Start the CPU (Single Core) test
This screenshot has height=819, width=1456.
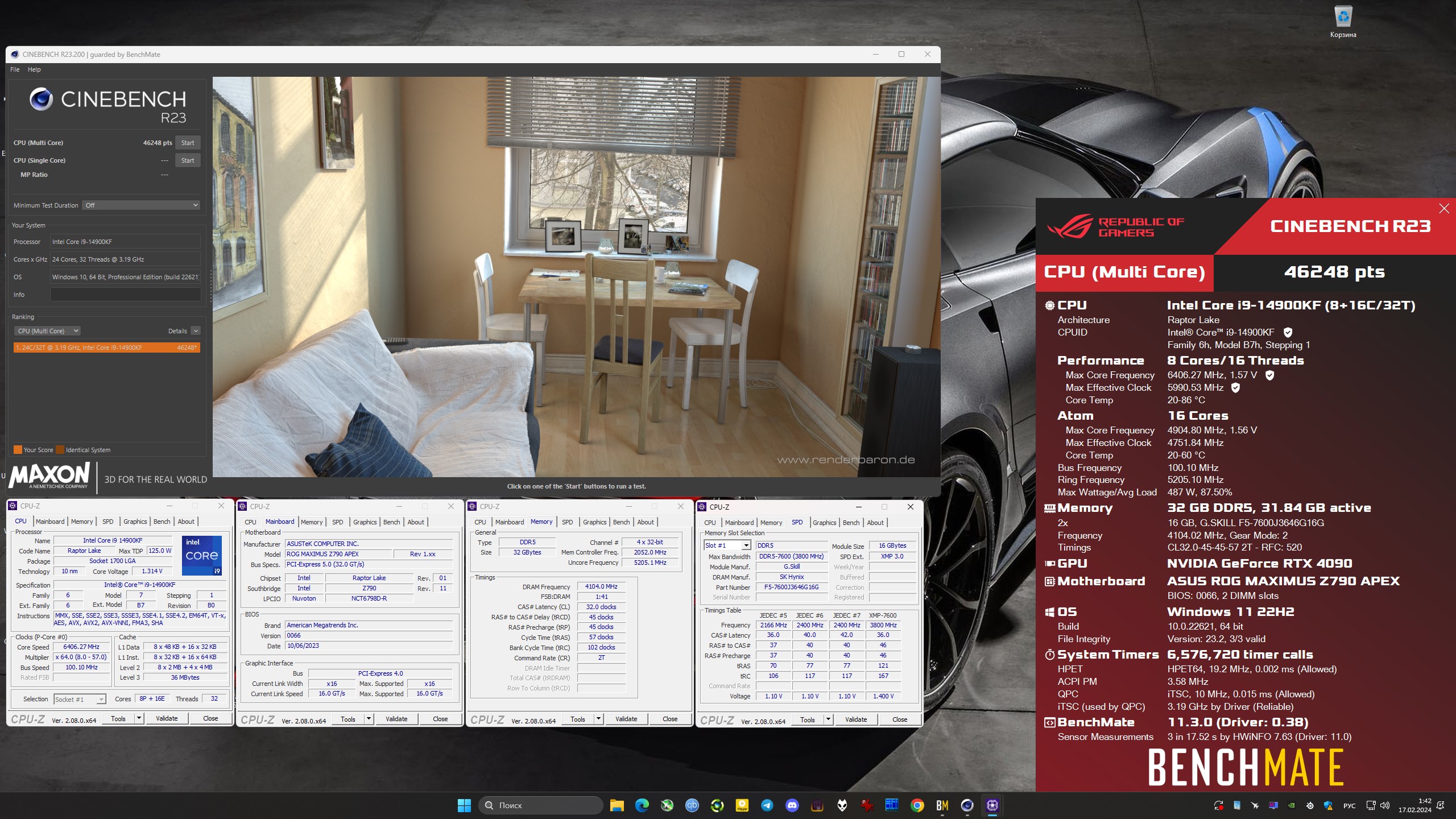click(188, 160)
